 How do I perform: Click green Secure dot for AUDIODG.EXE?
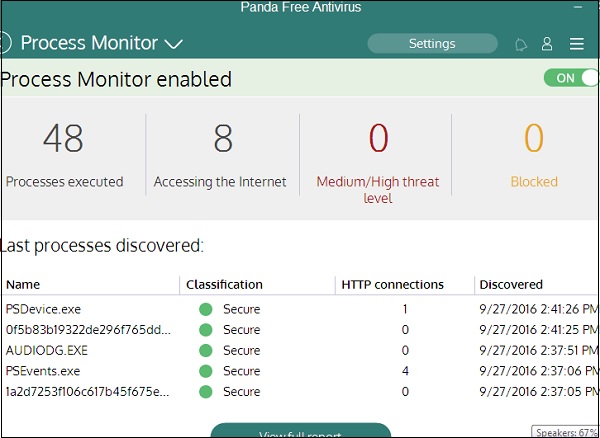(206, 351)
